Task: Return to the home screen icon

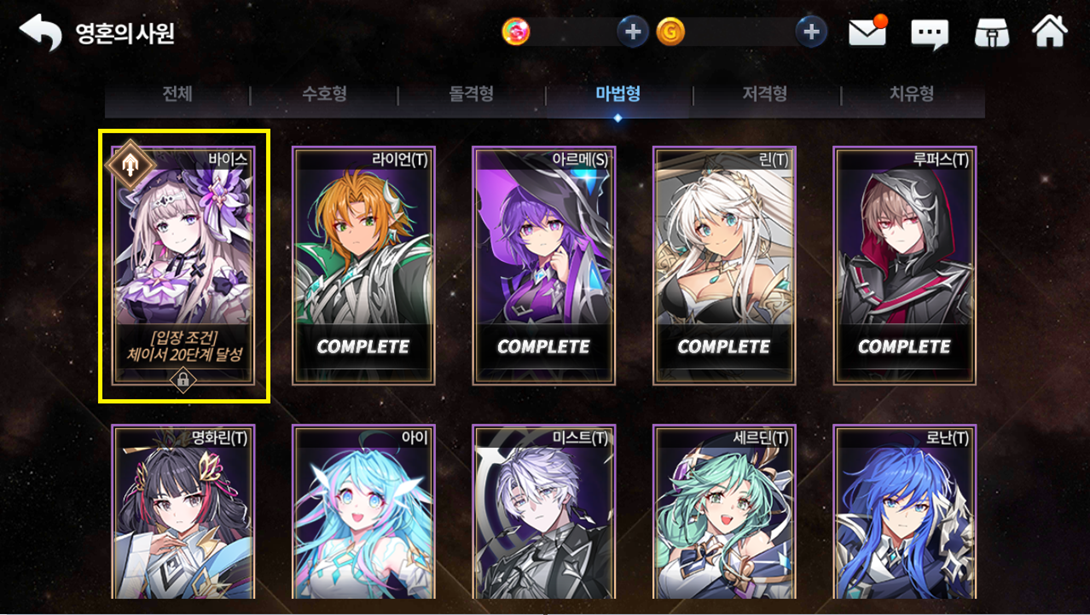Action: [1050, 31]
